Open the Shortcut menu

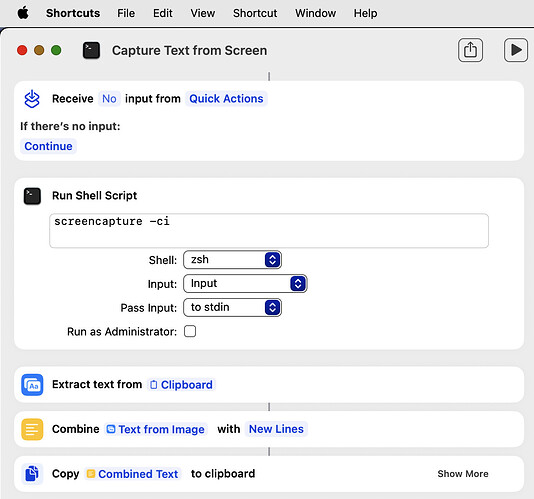255,13
